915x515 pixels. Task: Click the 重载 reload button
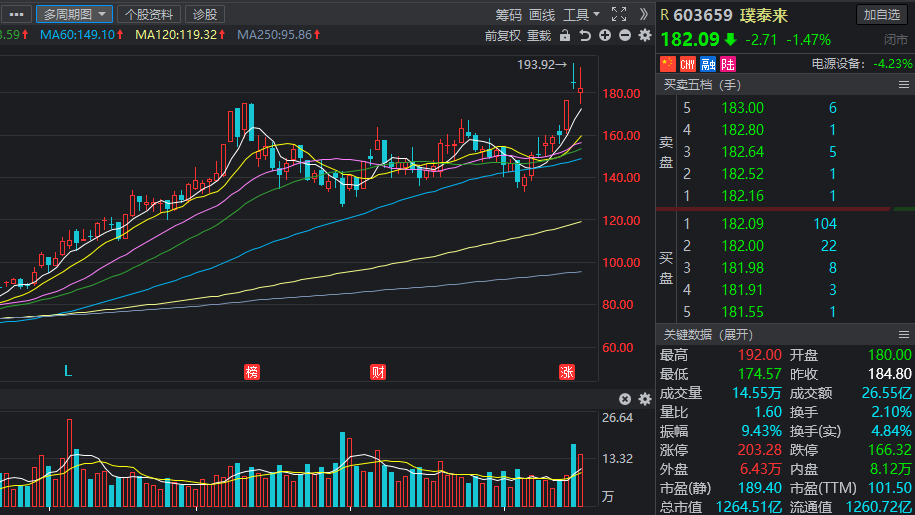pos(539,36)
